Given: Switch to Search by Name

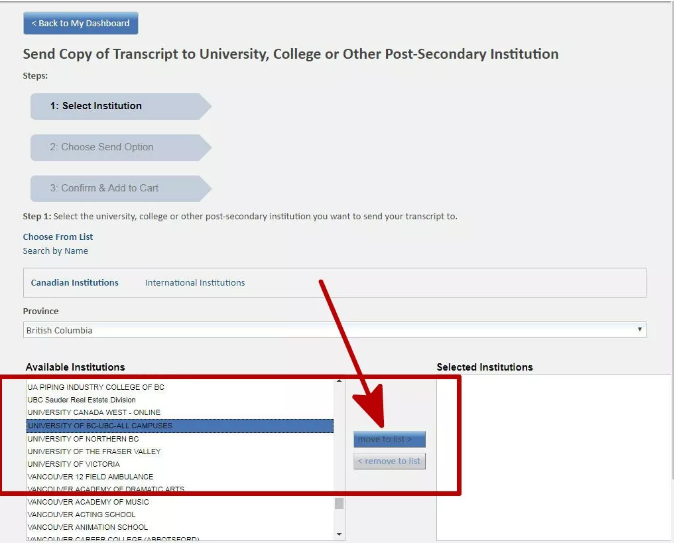Looking at the screenshot, I should pyautogui.click(x=55, y=251).
